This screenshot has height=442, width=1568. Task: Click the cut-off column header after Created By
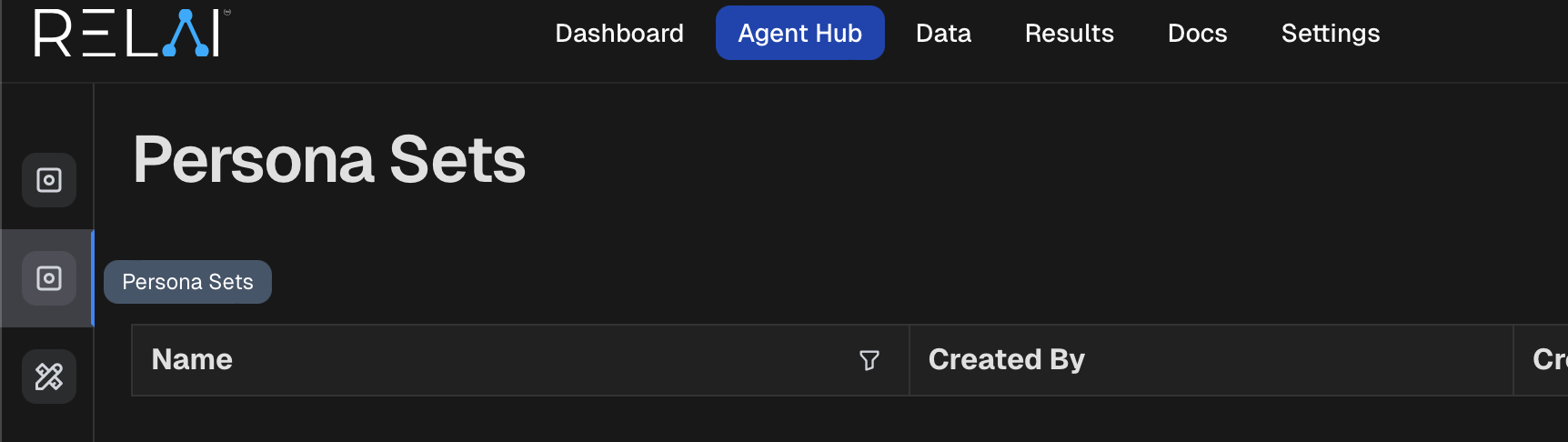click(x=1549, y=360)
